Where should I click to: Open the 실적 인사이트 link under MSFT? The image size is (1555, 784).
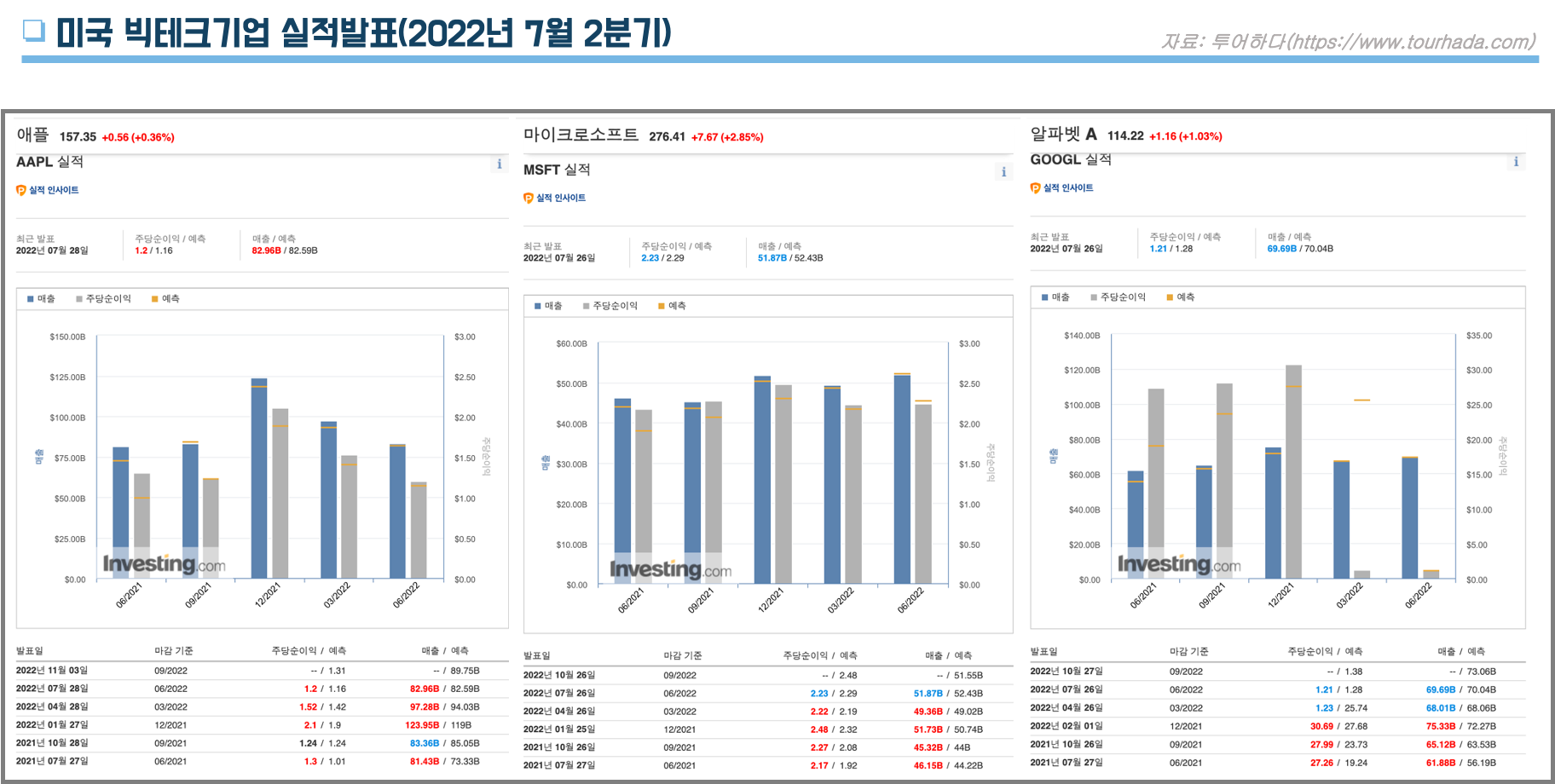coord(561,198)
